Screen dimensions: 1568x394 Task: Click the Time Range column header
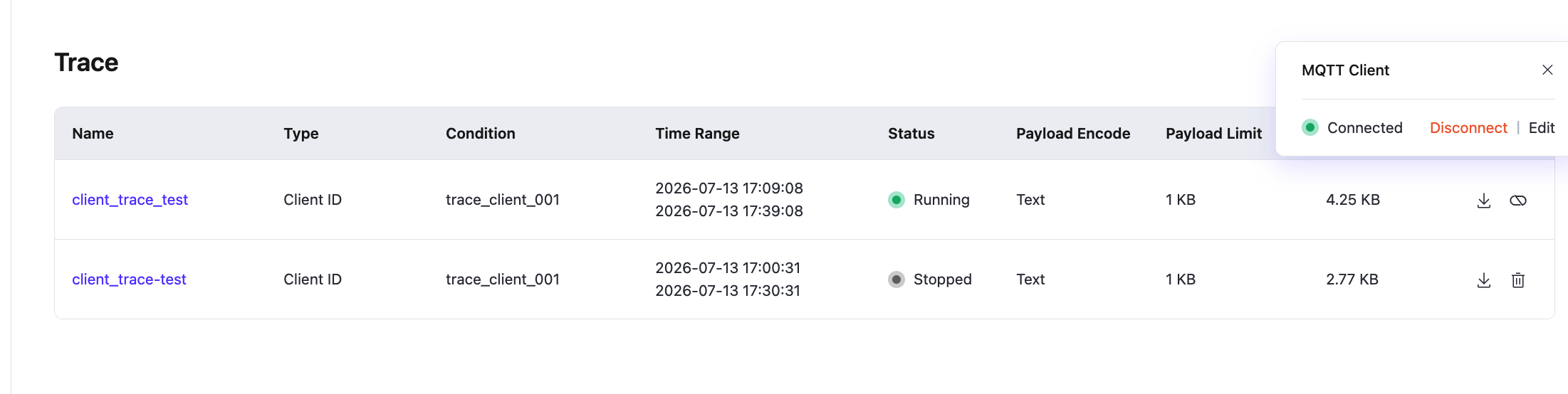point(697,134)
